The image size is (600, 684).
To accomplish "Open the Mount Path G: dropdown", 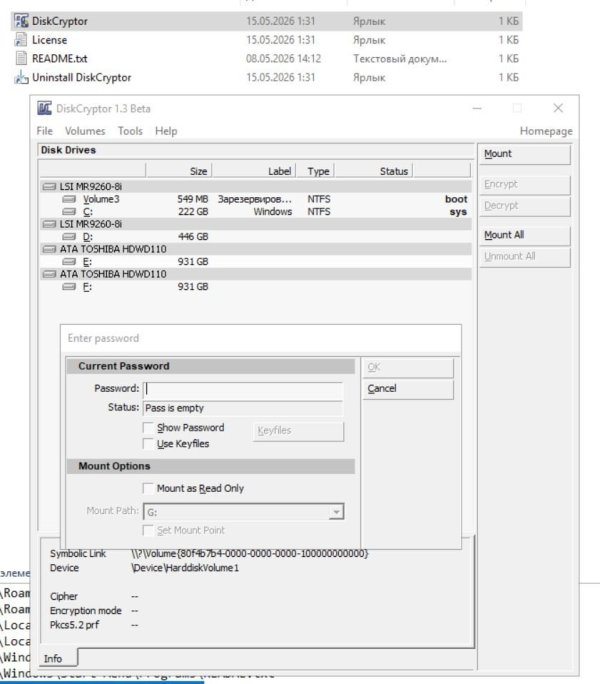I will tap(336, 512).
